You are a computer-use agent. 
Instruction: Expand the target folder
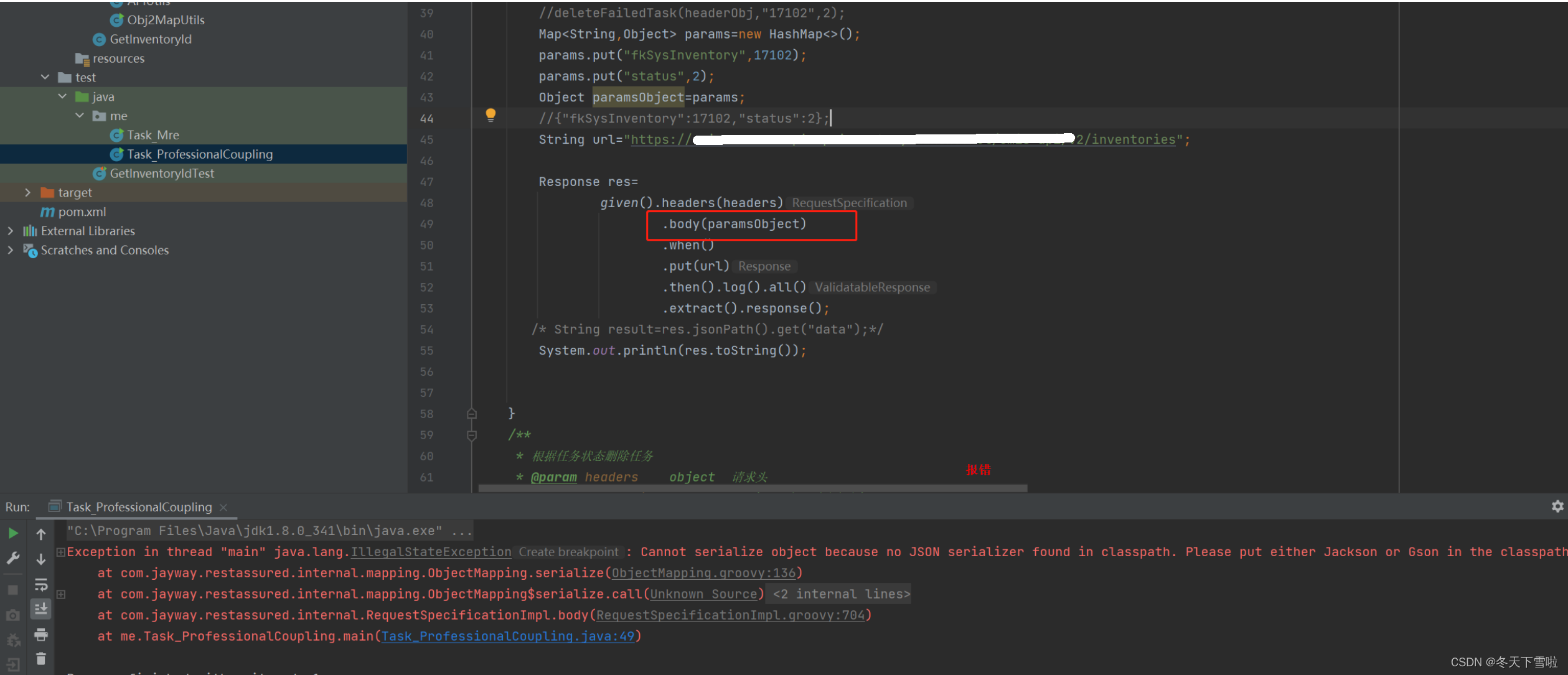pos(27,192)
